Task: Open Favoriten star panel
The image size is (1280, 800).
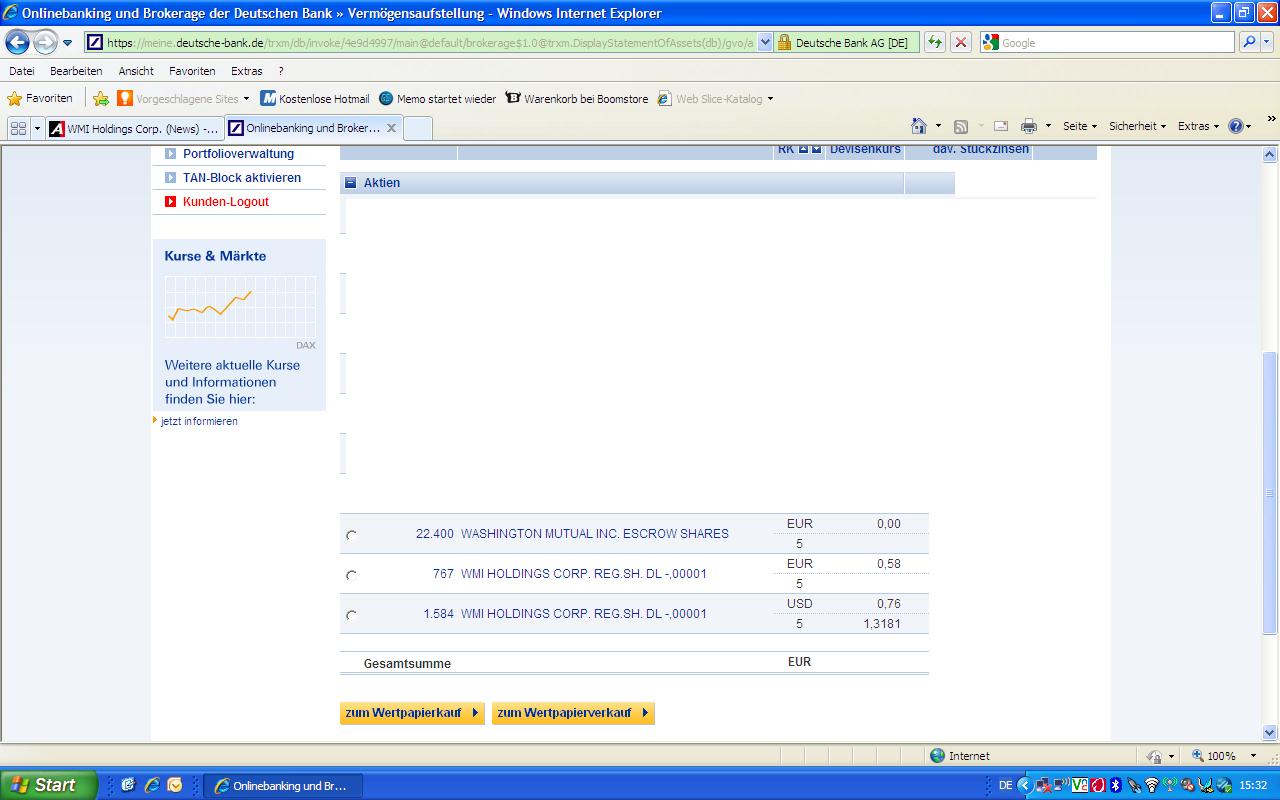Action: click(40, 99)
